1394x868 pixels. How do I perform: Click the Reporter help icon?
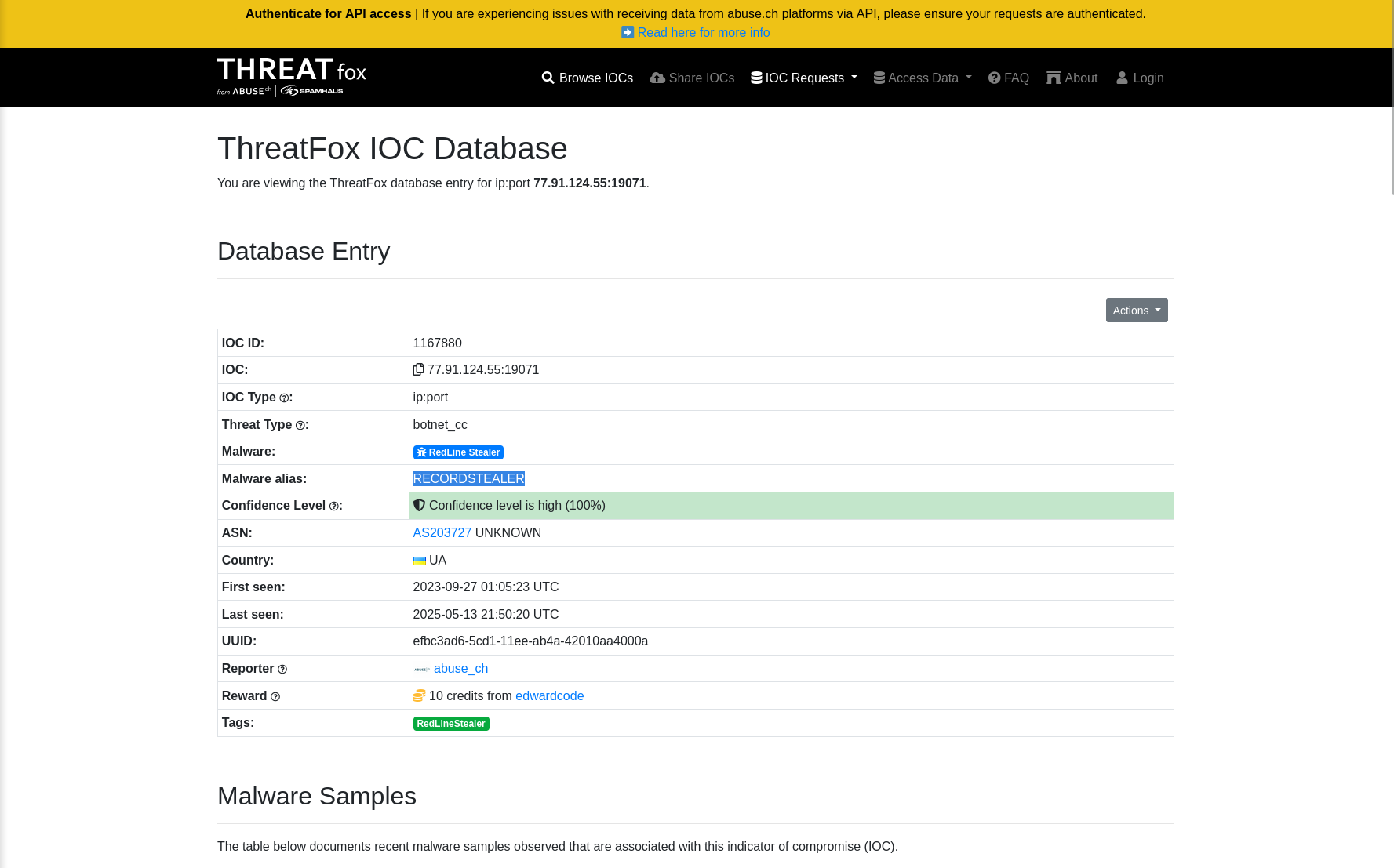[282, 670]
